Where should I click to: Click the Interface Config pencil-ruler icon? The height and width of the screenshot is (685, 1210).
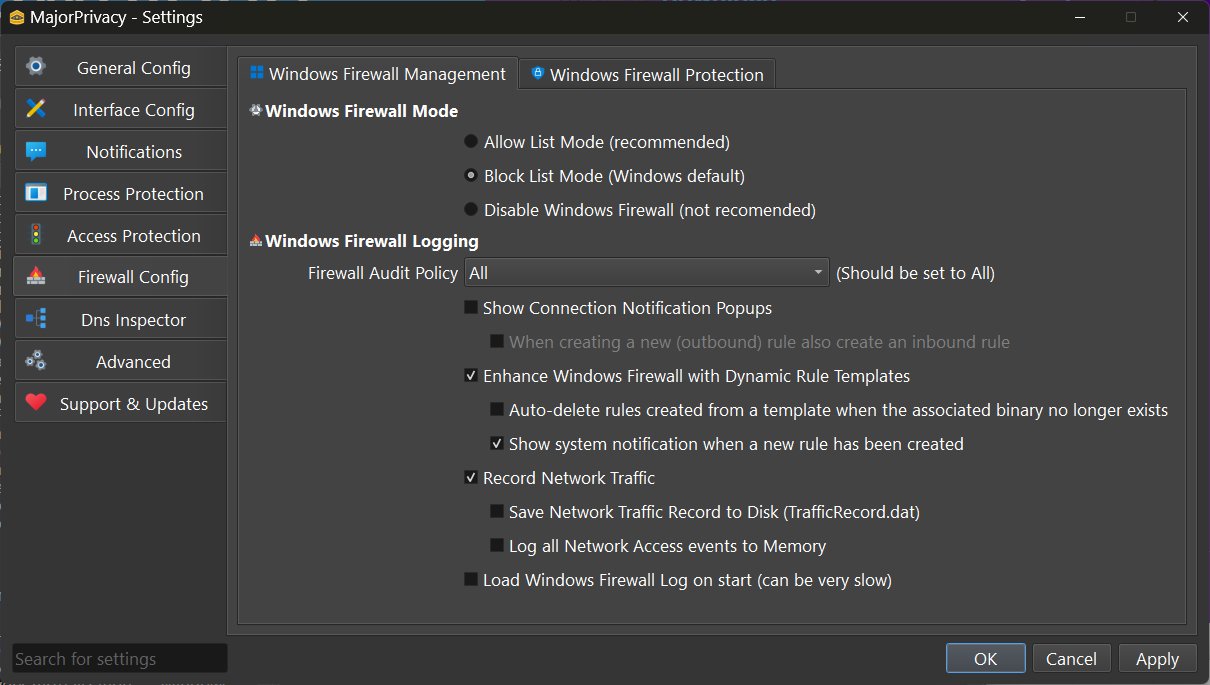[x=36, y=109]
